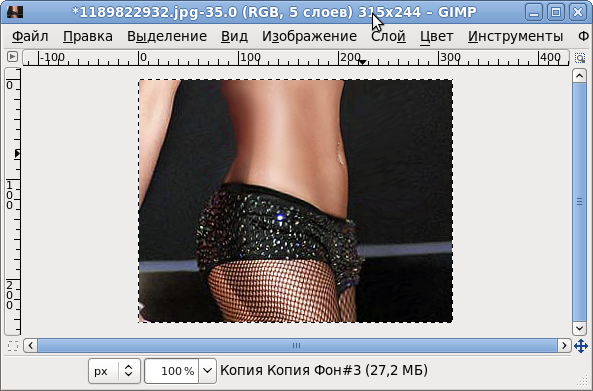Open the px units dropdown

coord(114,371)
